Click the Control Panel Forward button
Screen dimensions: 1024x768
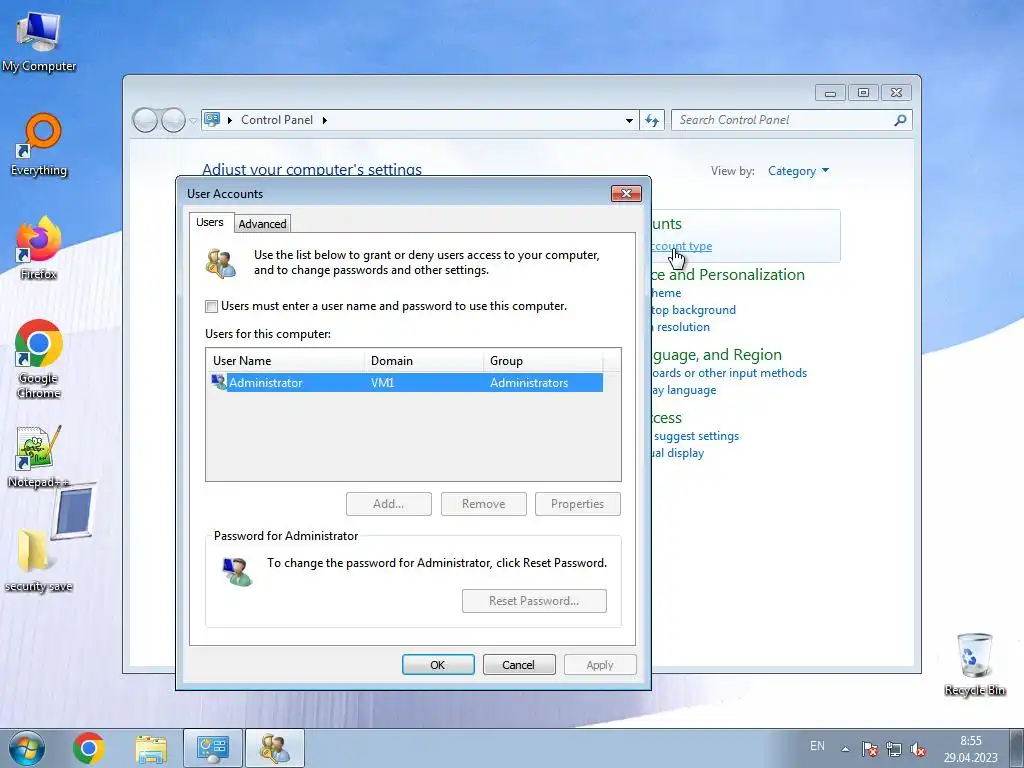[x=173, y=120]
